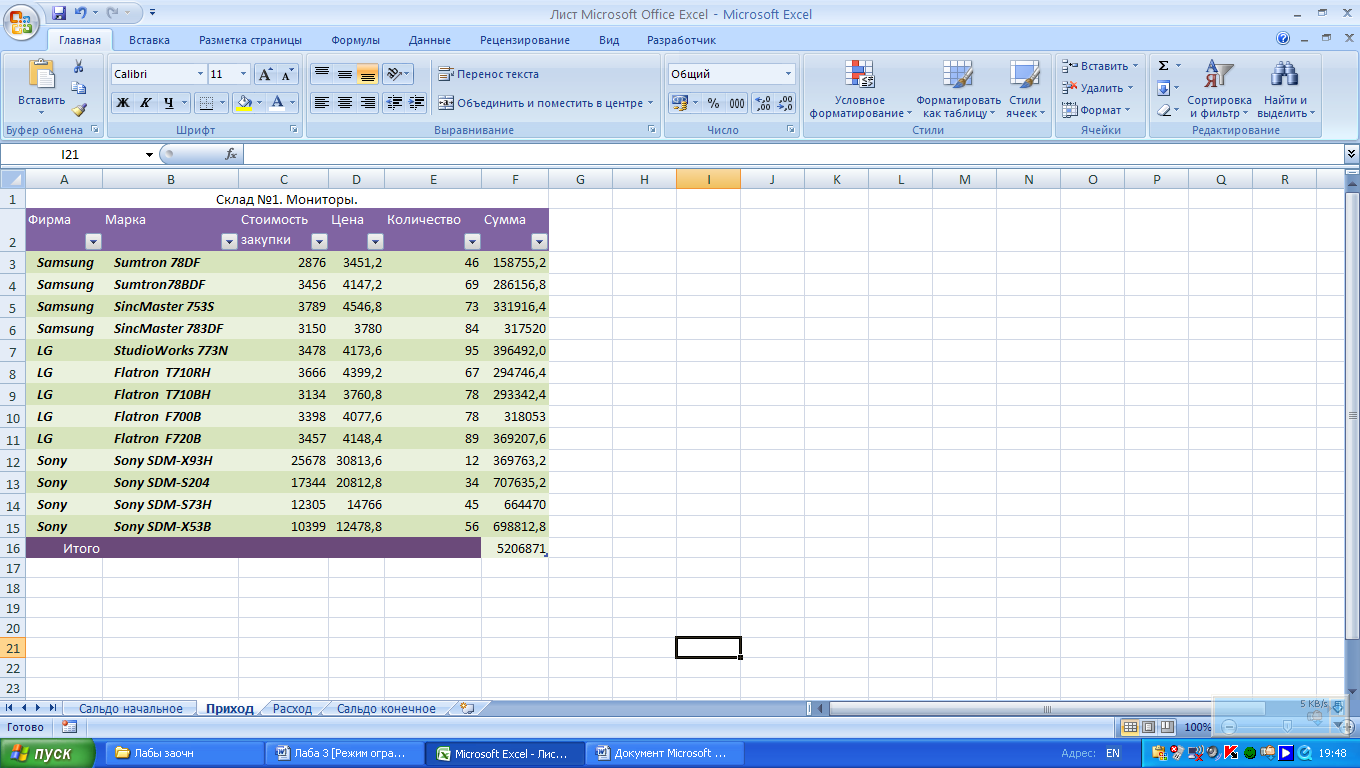Open the font size 11 dropdown
The width and height of the screenshot is (1360, 768).
click(243, 74)
